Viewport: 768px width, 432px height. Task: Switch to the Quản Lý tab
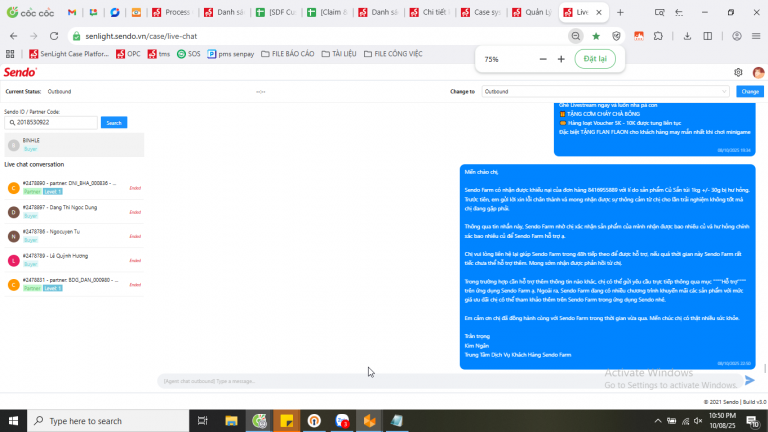point(532,12)
